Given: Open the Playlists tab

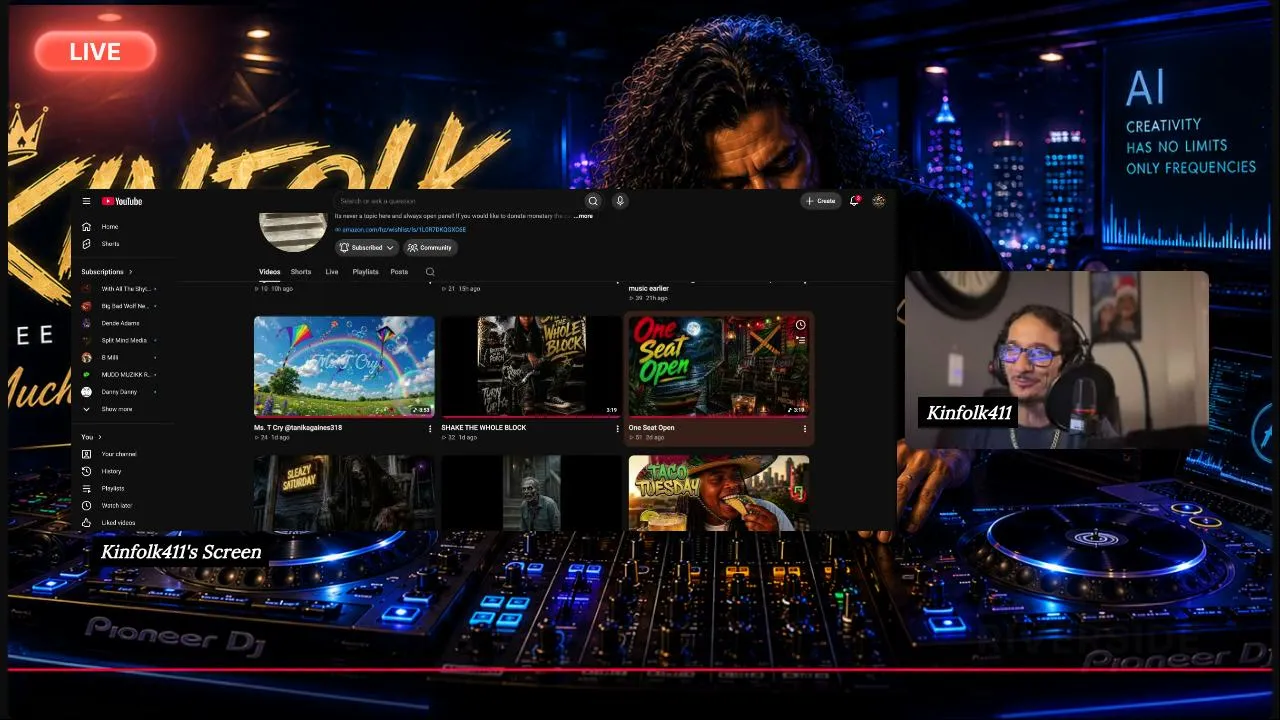Looking at the screenshot, I should coord(365,272).
